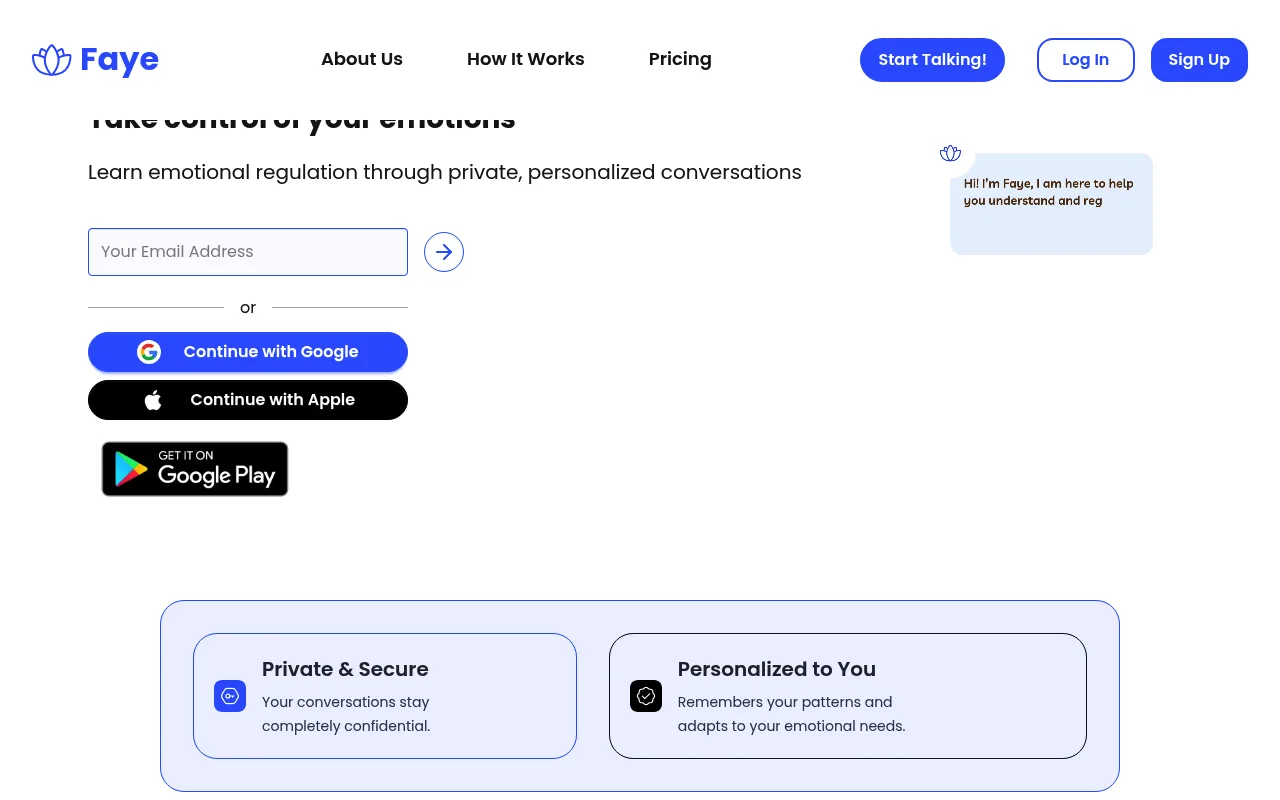This screenshot has width=1280, height=800.
Task: Select the Personalized to You card
Action: click(848, 696)
